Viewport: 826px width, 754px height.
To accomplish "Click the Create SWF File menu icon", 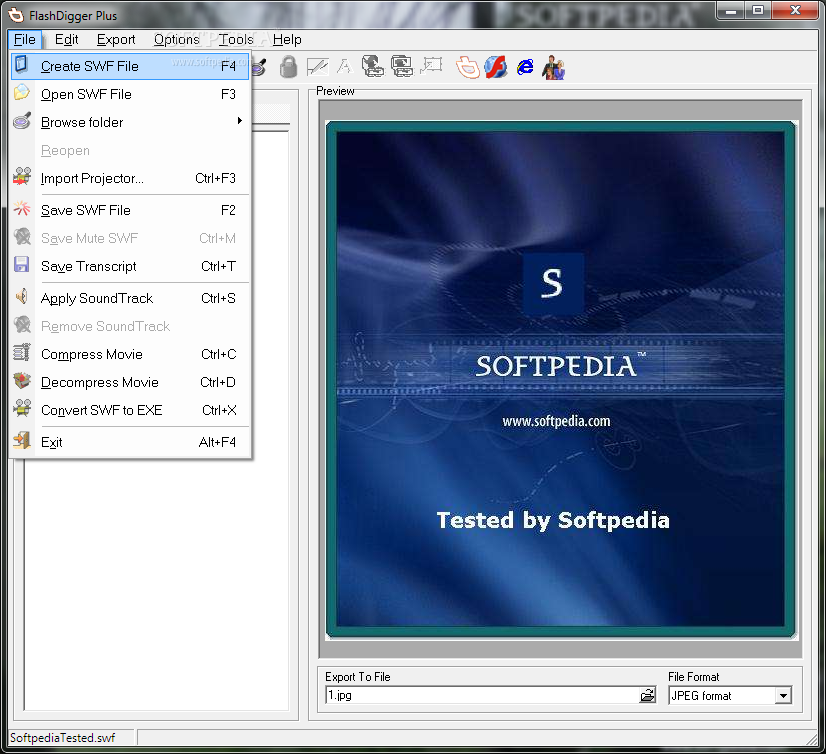I will (x=22, y=65).
